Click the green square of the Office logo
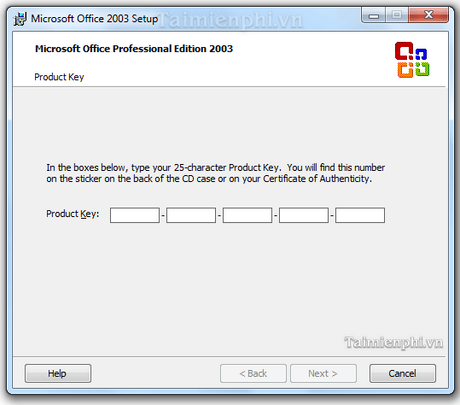Image resolution: width=460 pixels, height=405 pixels. point(422,69)
